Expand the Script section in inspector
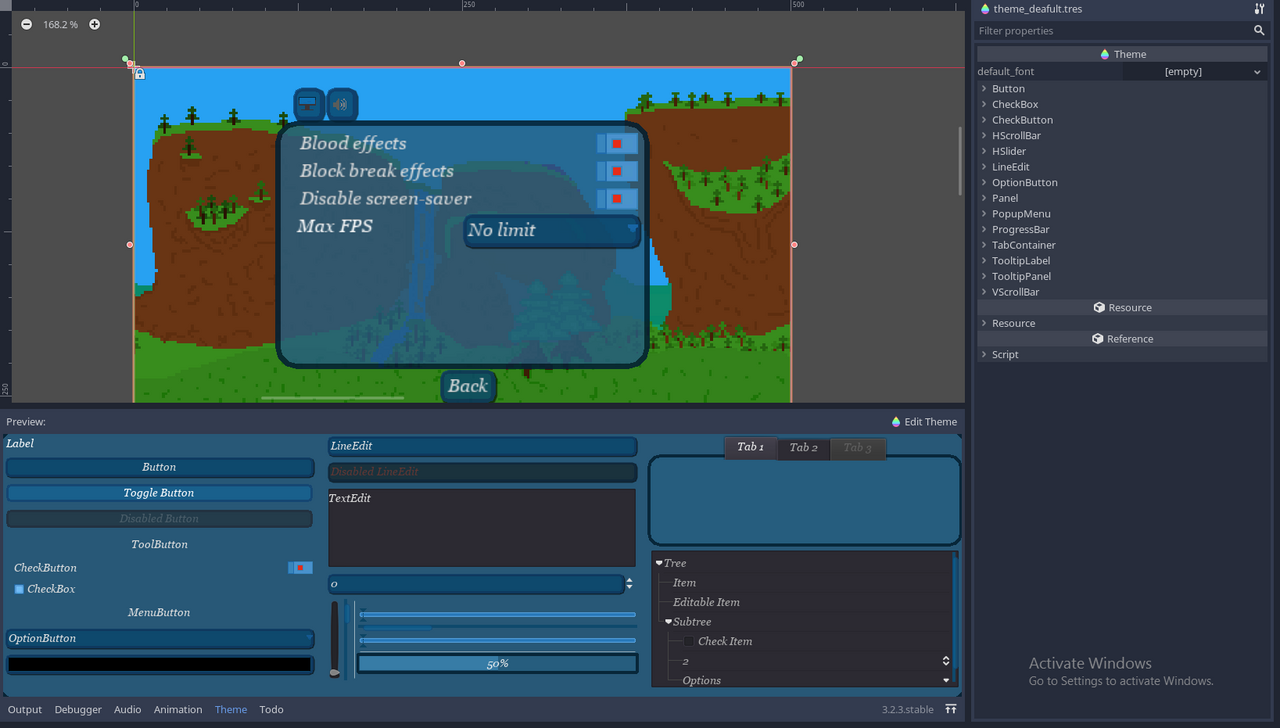The image size is (1280, 728). coord(984,355)
